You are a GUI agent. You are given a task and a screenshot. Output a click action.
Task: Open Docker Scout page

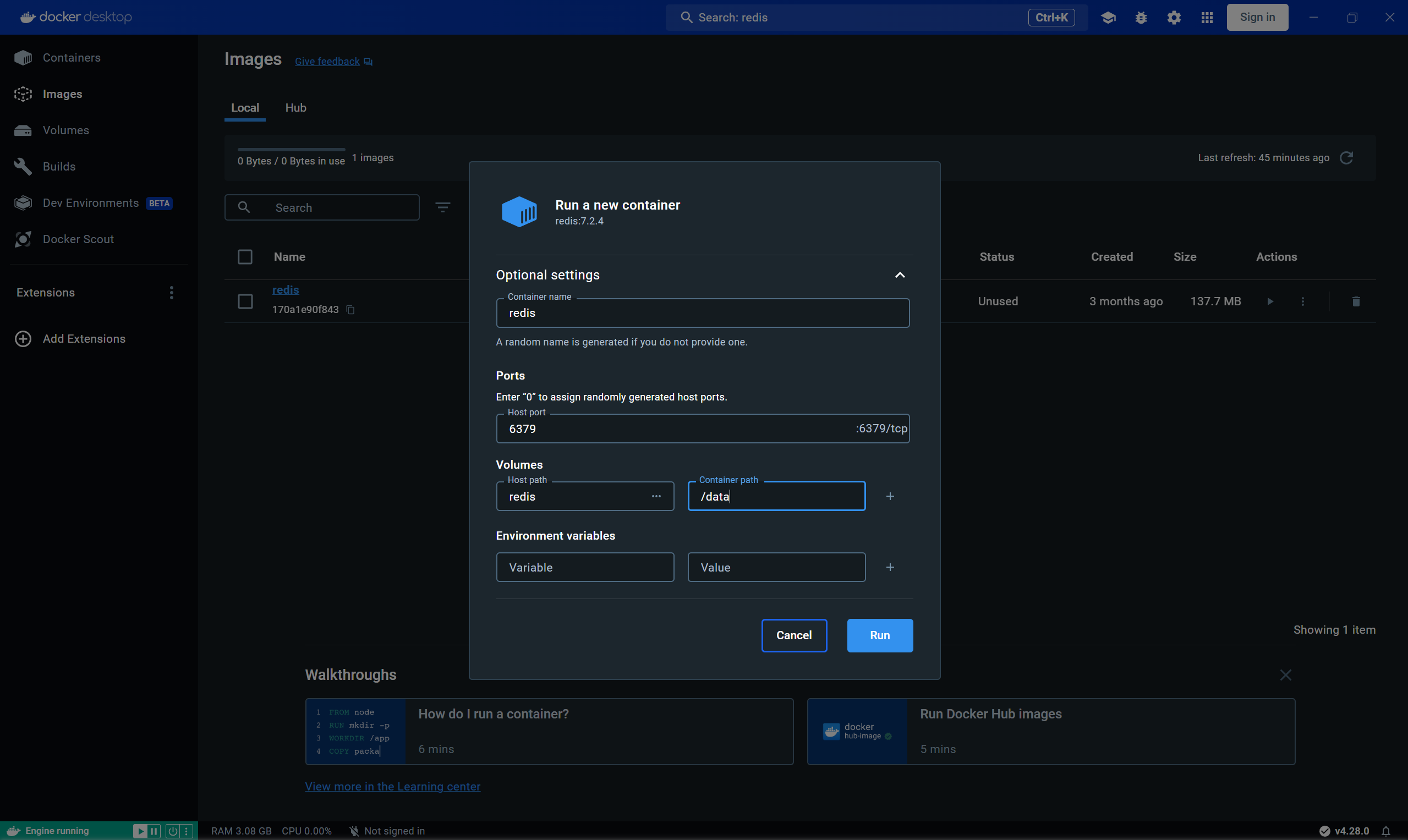click(78, 239)
